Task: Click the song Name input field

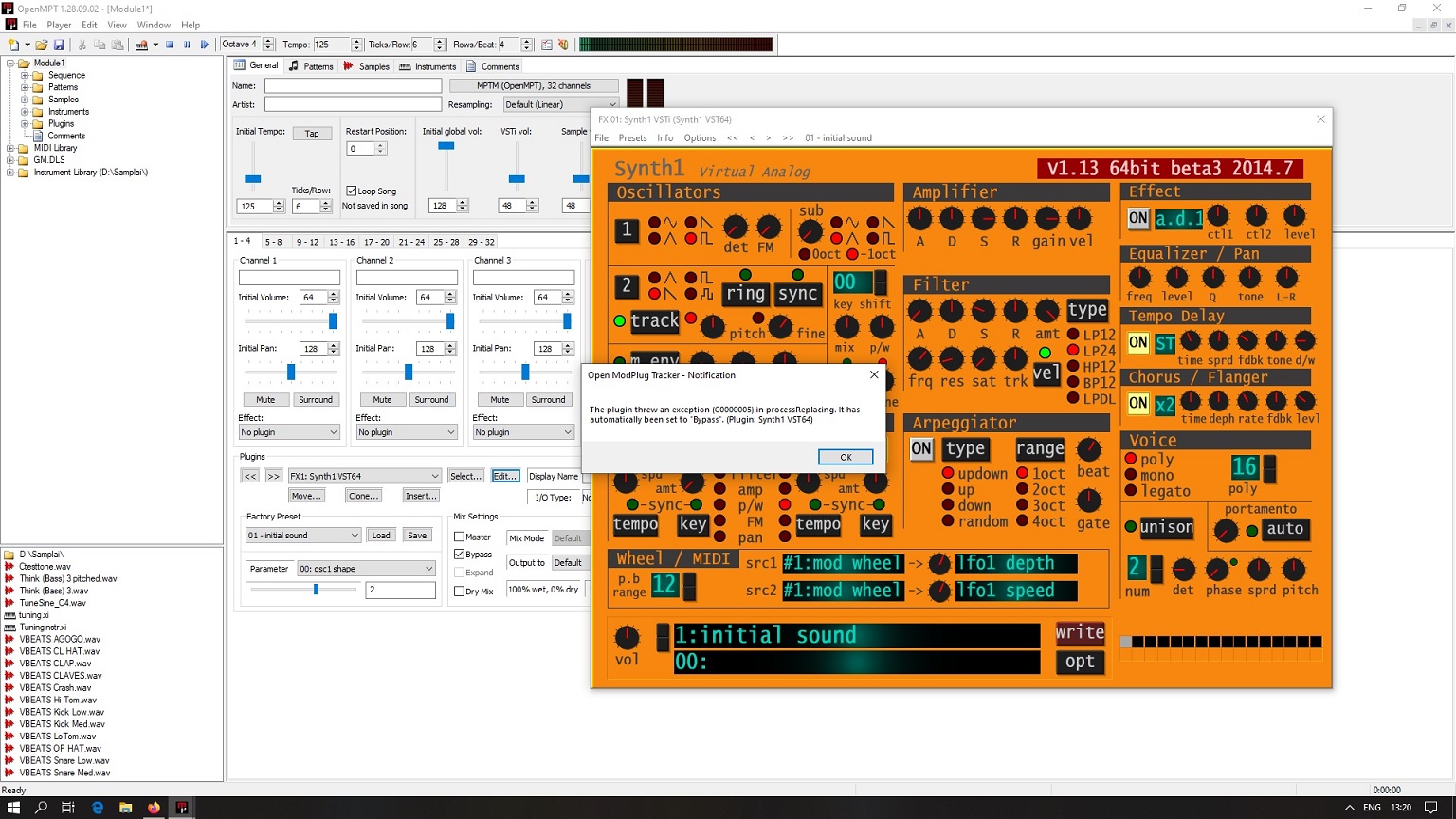Action: pos(353,85)
